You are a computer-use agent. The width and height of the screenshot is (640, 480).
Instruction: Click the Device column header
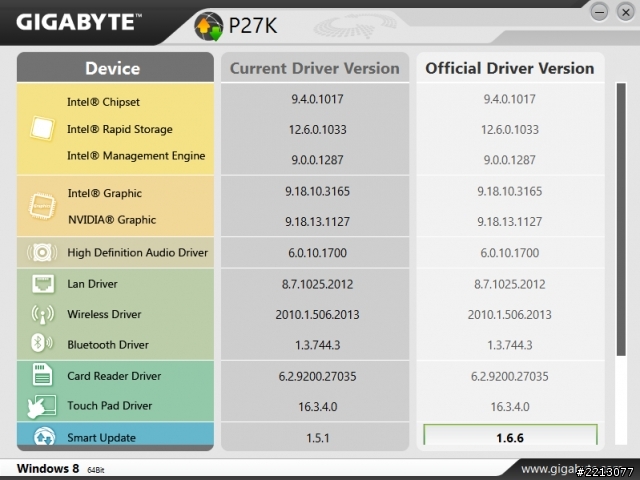click(x=115, y=67)
